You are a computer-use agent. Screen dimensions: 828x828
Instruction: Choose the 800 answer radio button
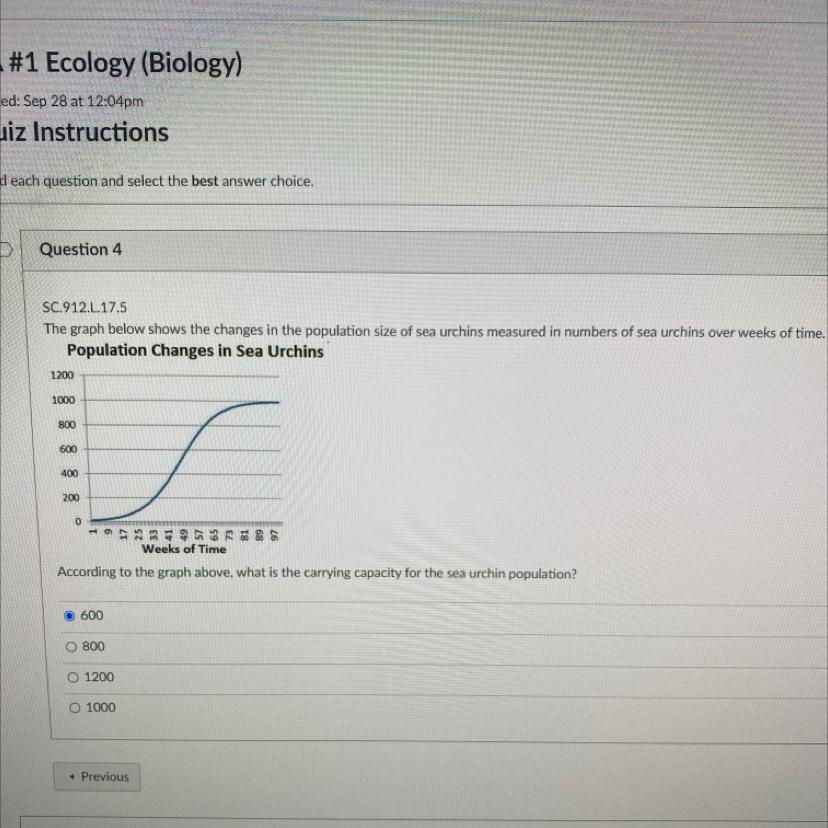click(x=71, y=647)
